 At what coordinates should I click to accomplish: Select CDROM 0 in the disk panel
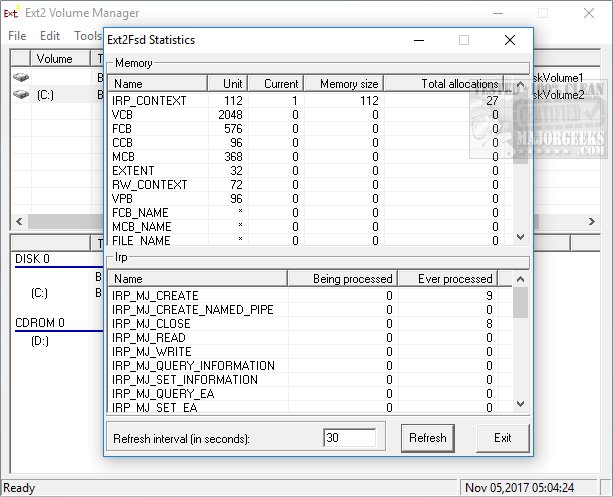pyautogui.click(x=39, y=323)
